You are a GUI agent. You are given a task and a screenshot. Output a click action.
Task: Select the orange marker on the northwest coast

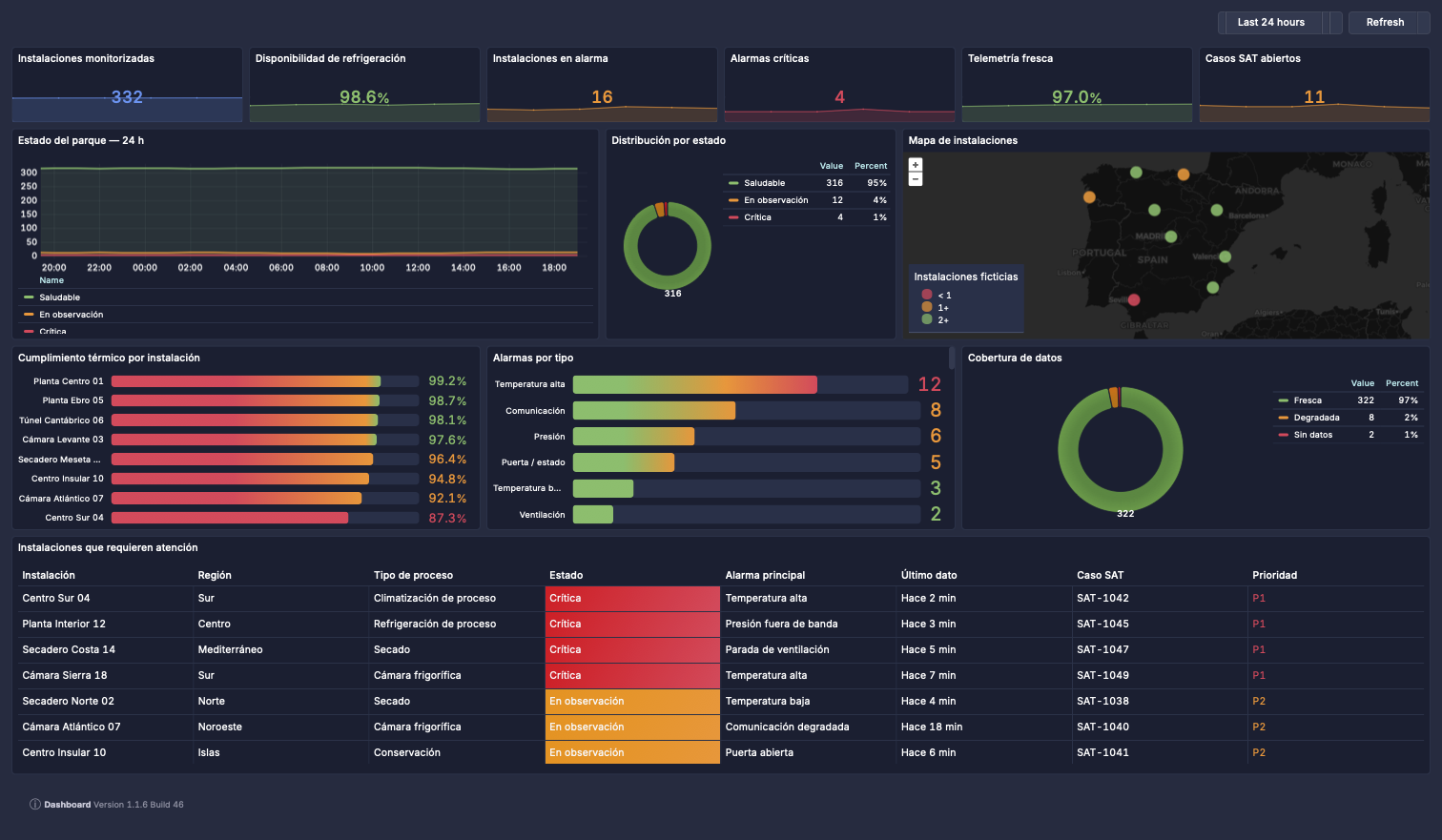click(1089, 197)
